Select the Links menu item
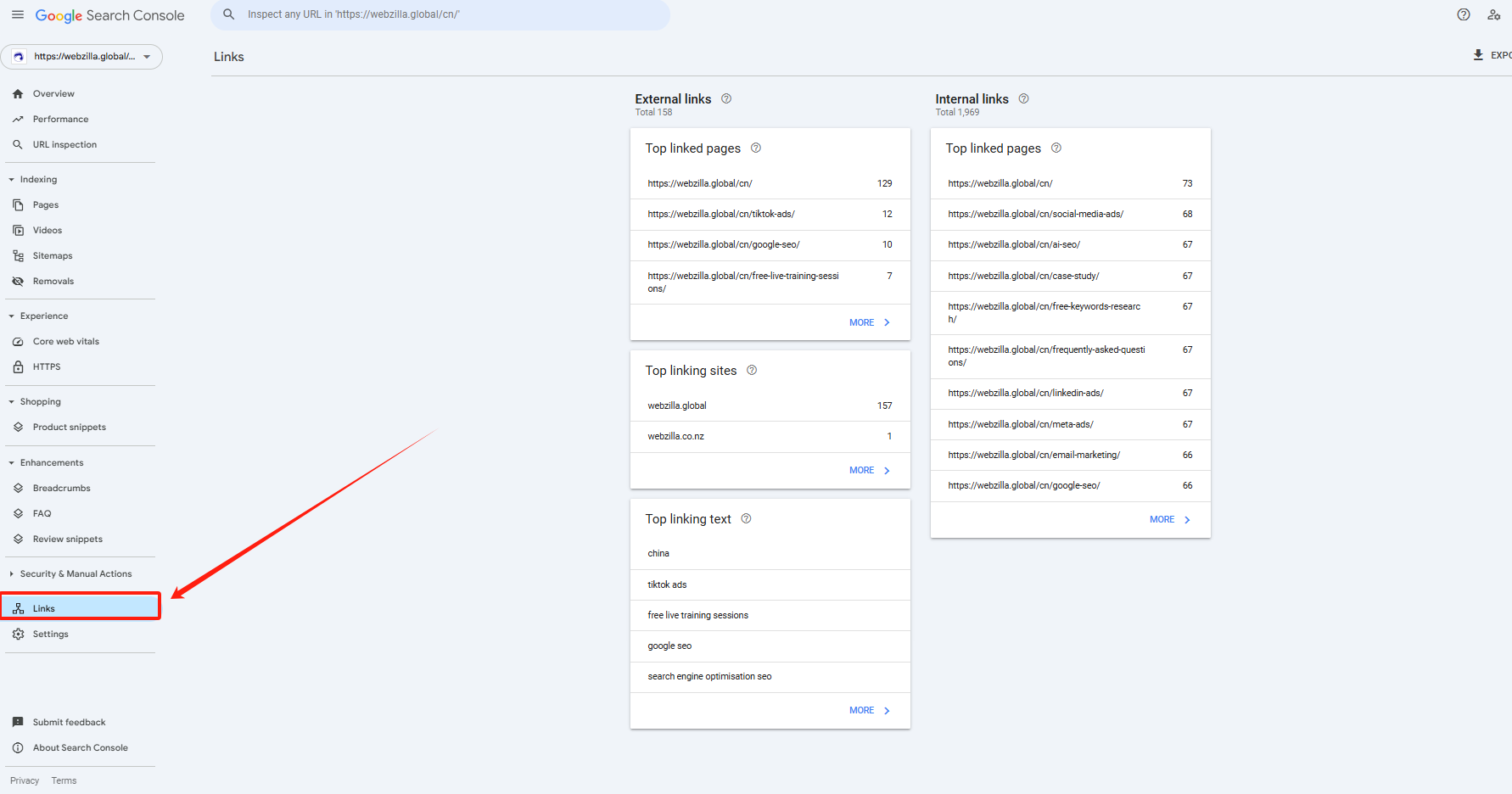1512x794 pixels. [80, 607]
